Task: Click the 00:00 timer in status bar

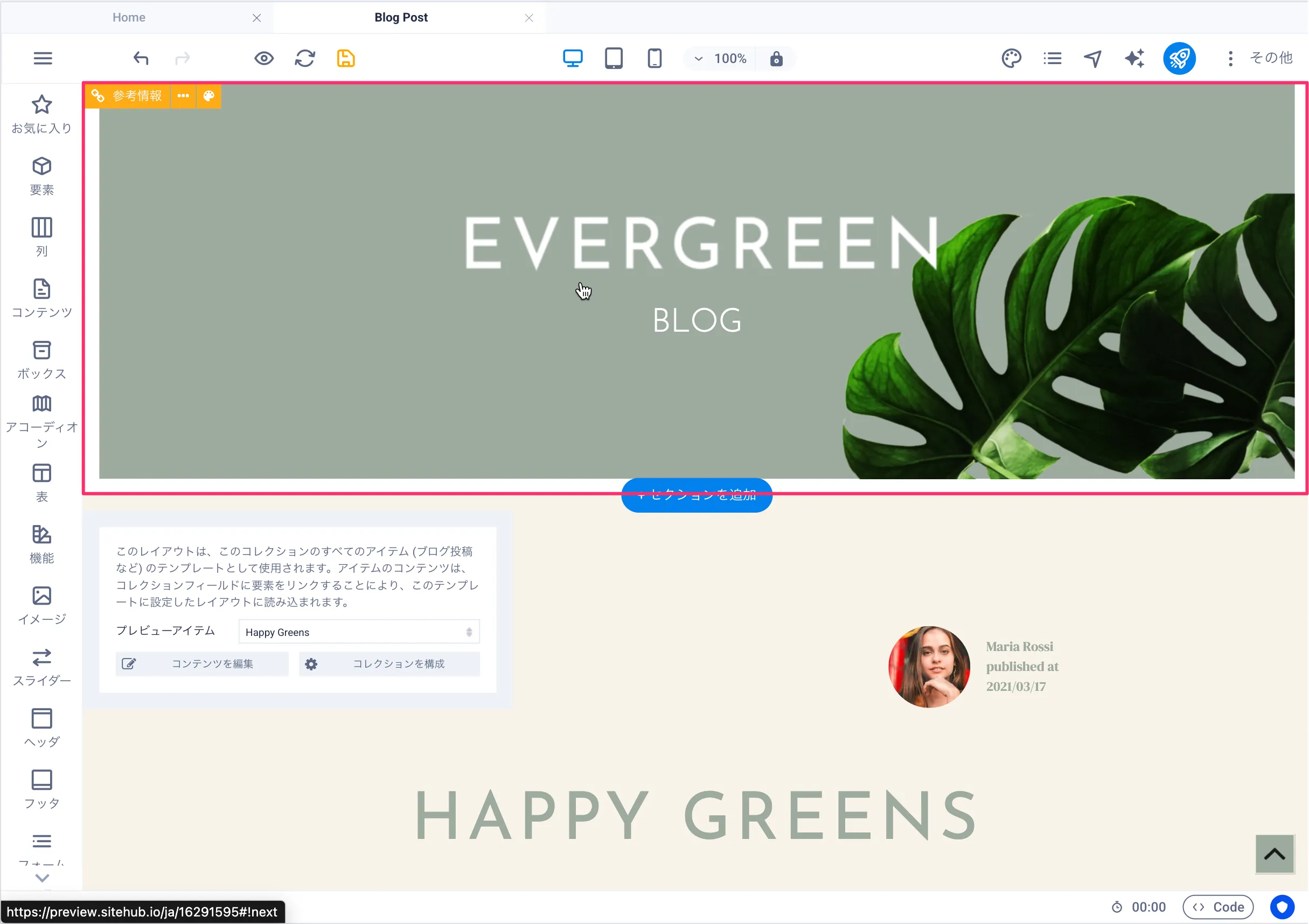Action: pyautogui.click(x=1139, y=907)
